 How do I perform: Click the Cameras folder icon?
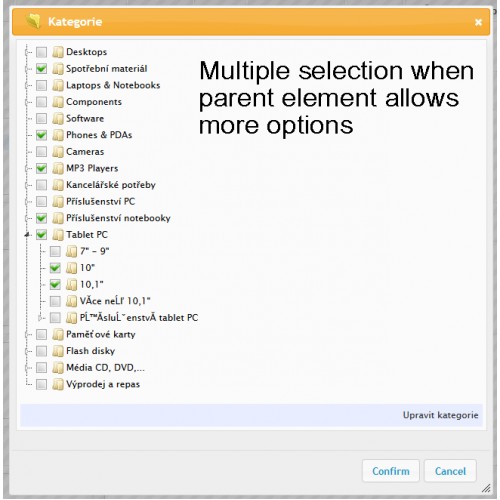(x=58, y=152)
